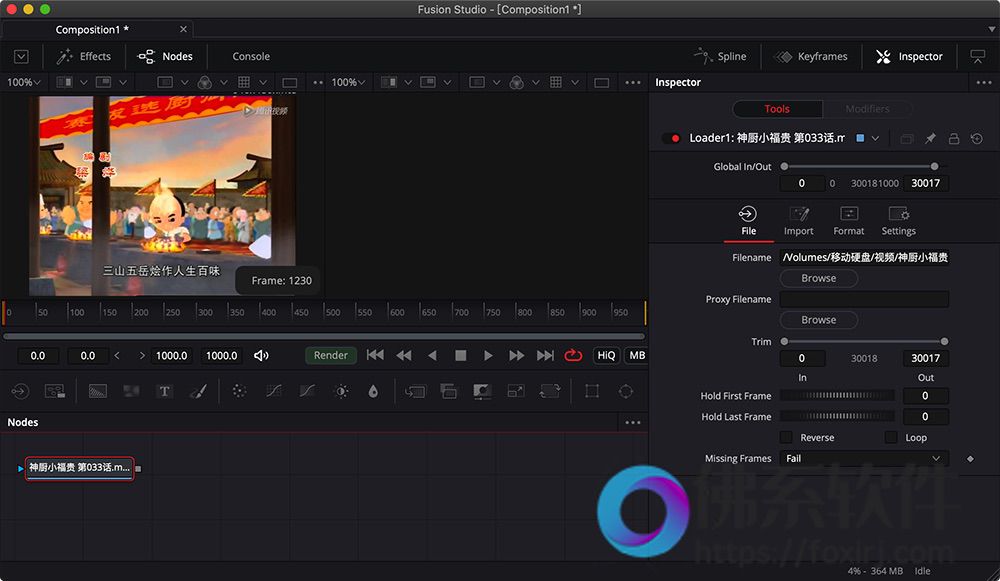Enable the Reverse checkbox
This screenshot has height=581, width=1000.
[786, 437]
